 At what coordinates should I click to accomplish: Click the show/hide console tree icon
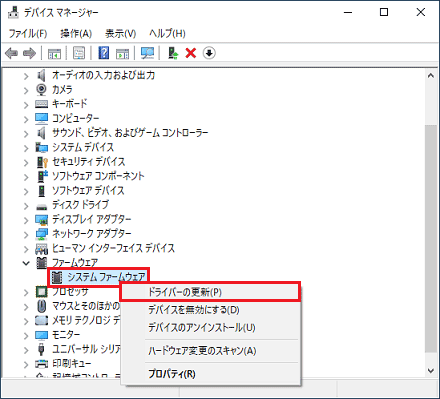point(54,53)
